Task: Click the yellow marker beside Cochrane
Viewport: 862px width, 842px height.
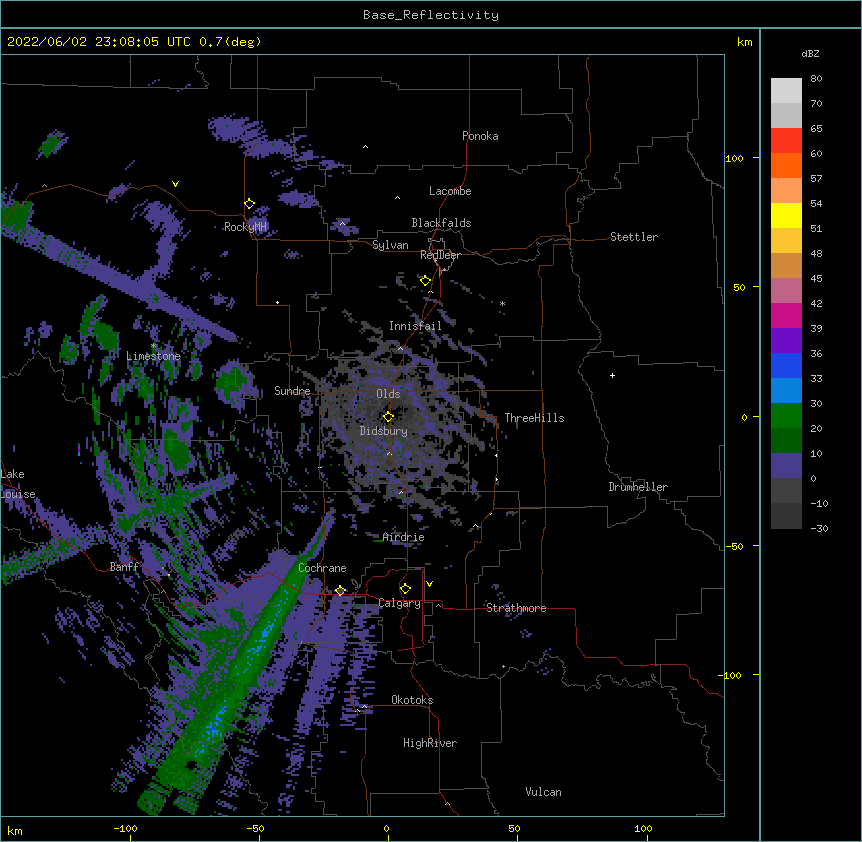Action: click(340, 591)
